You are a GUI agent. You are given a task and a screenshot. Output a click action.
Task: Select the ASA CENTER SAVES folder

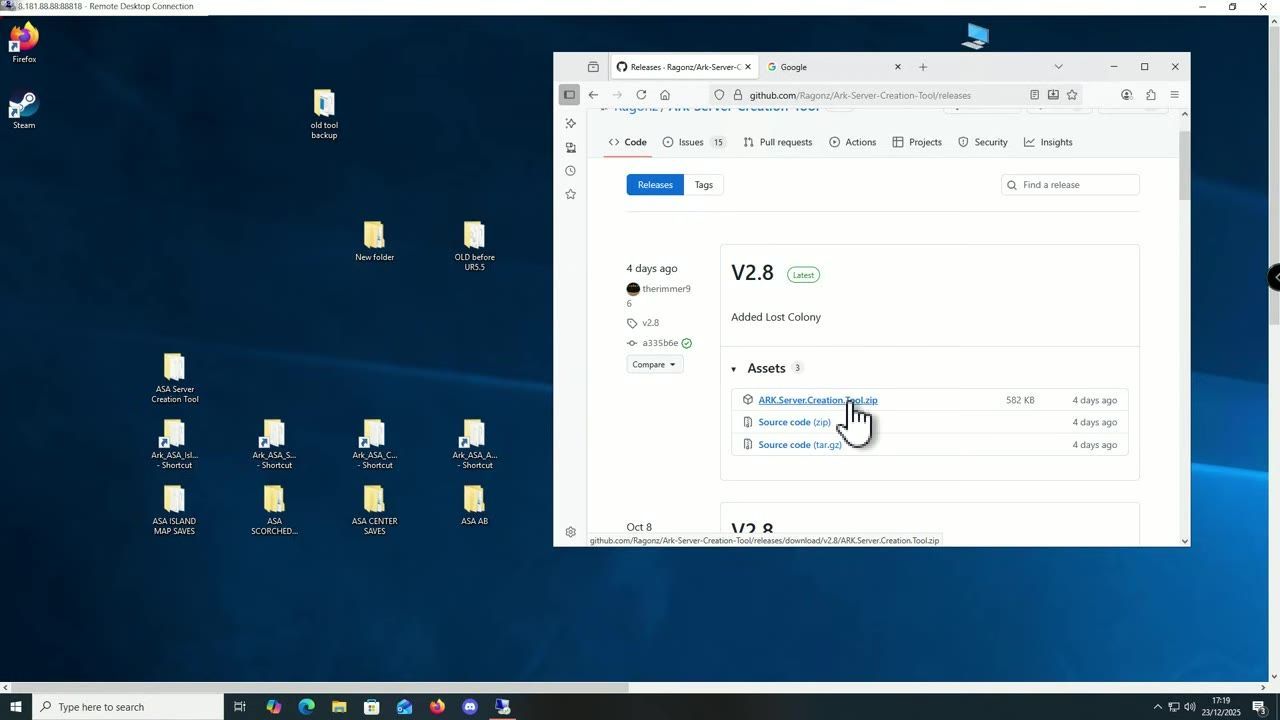(x=374, y=510)
